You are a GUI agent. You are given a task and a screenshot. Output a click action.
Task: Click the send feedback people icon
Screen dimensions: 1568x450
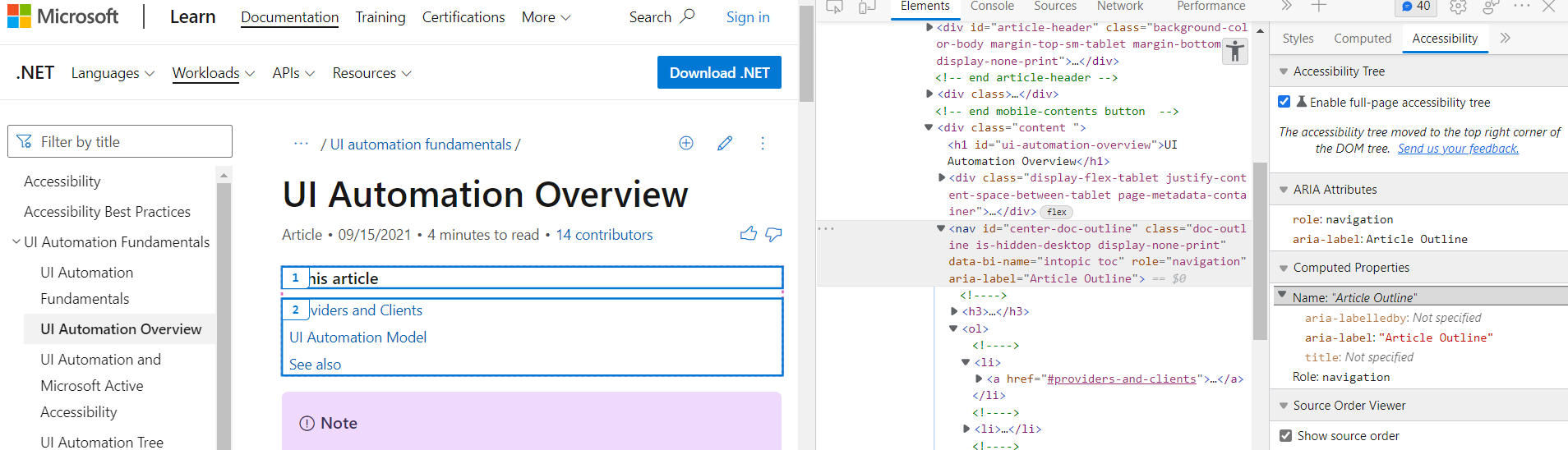click(1490, 7)
